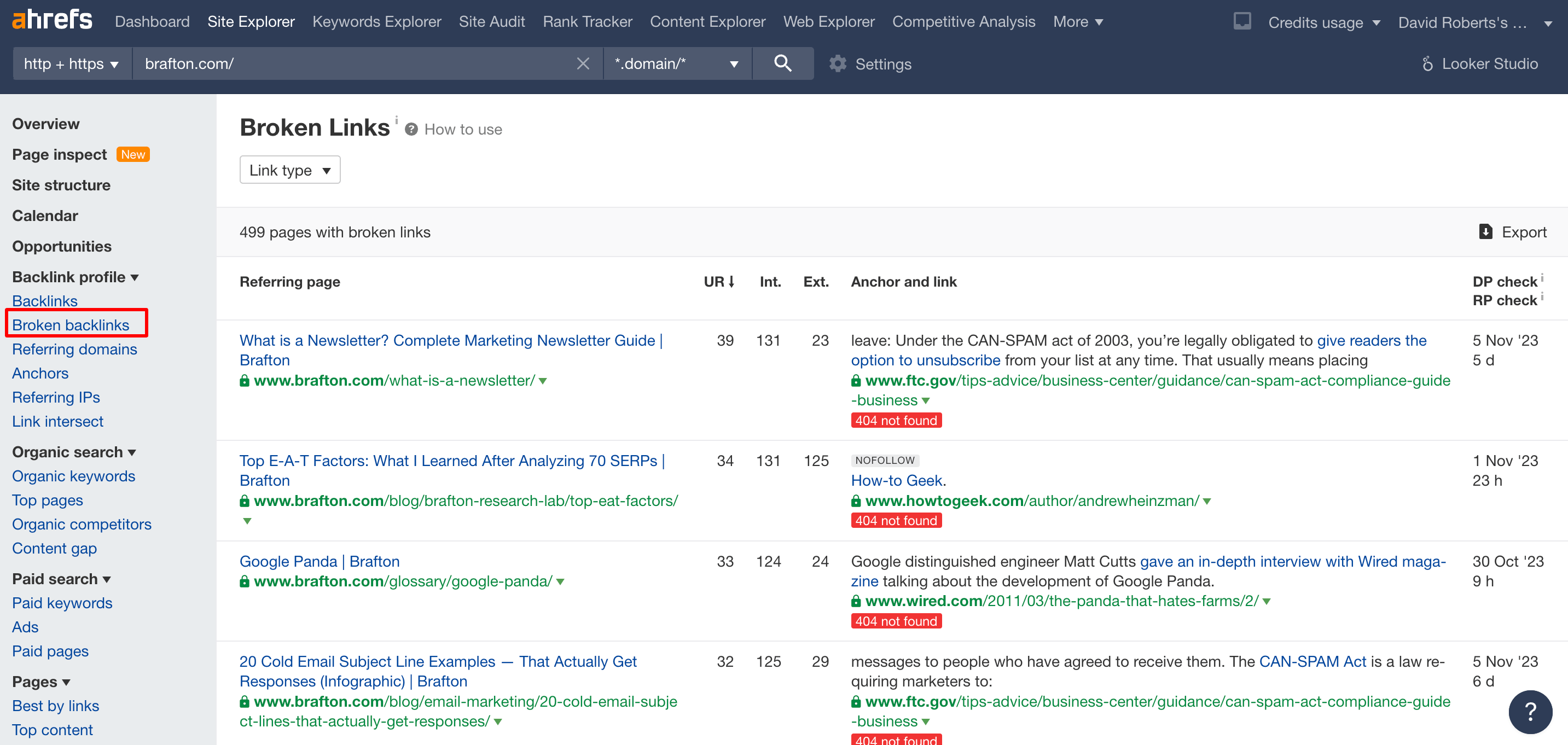Viewport: 1568px width, 745px height.
Task: Open Opportunities in sidebar
Action: (x=62, y=246)
